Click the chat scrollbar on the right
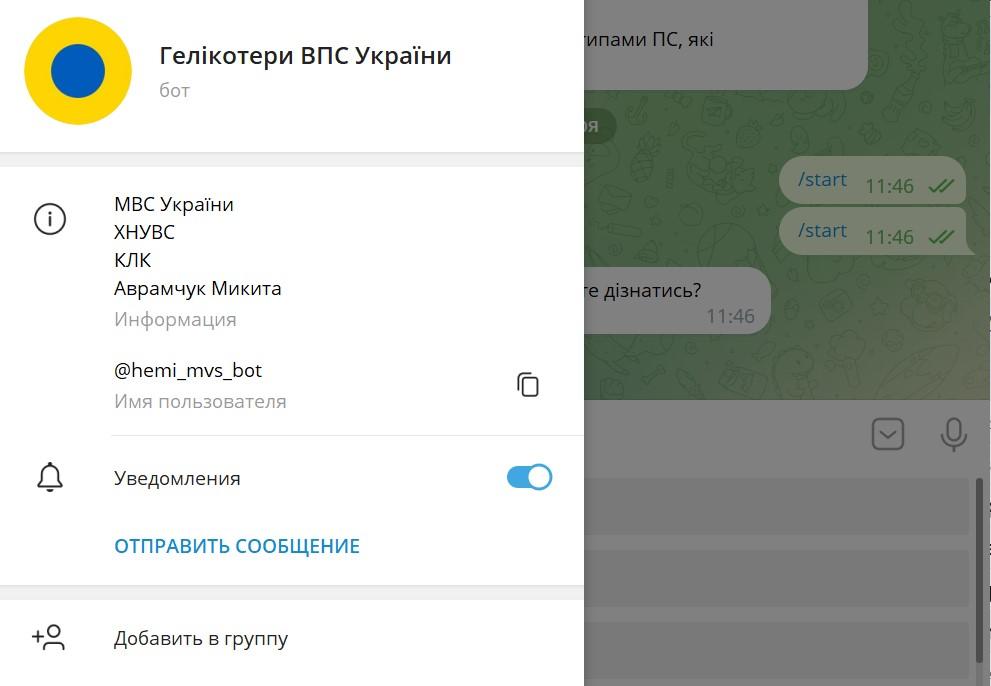 979,570
